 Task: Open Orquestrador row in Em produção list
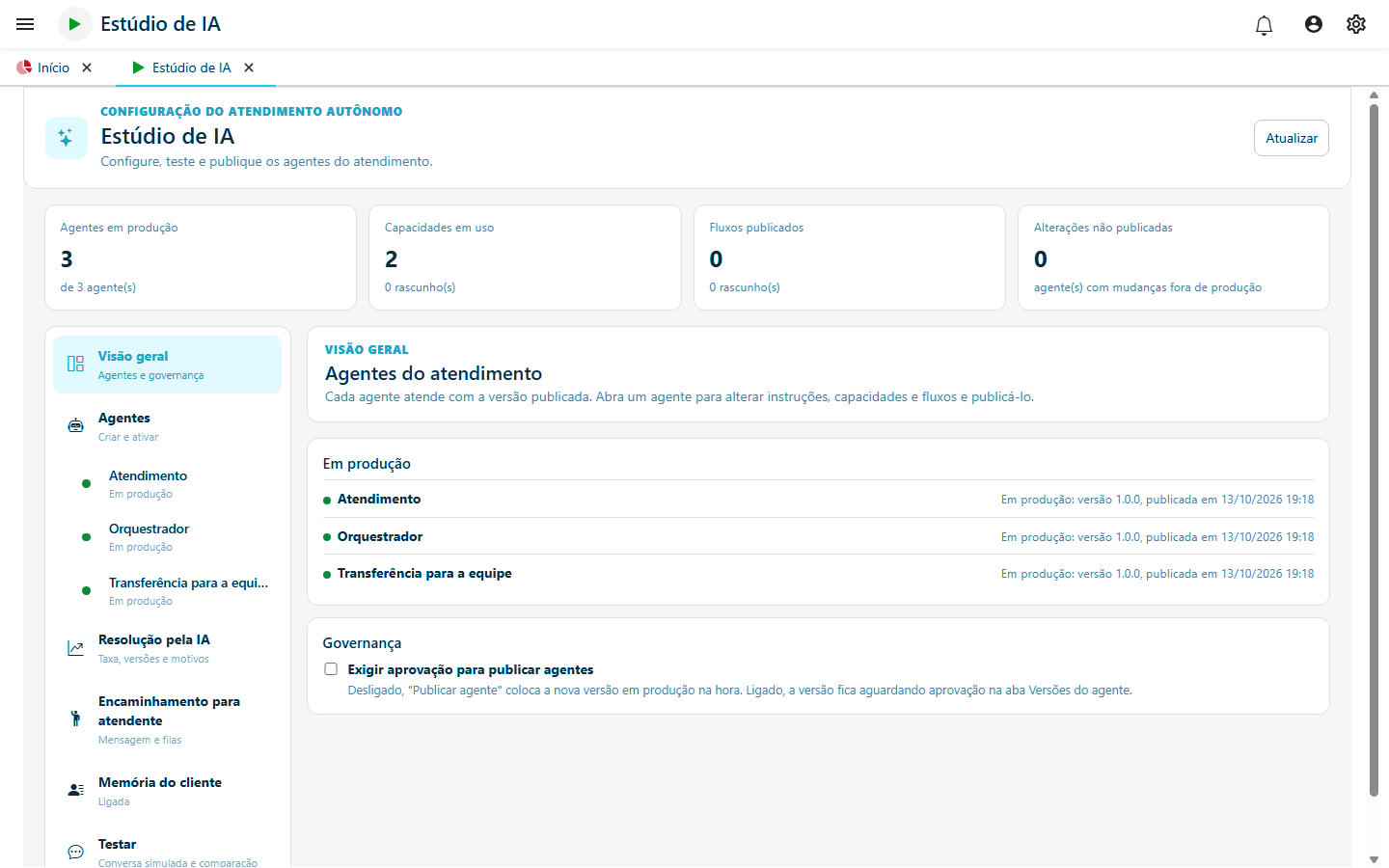(818, 536)
